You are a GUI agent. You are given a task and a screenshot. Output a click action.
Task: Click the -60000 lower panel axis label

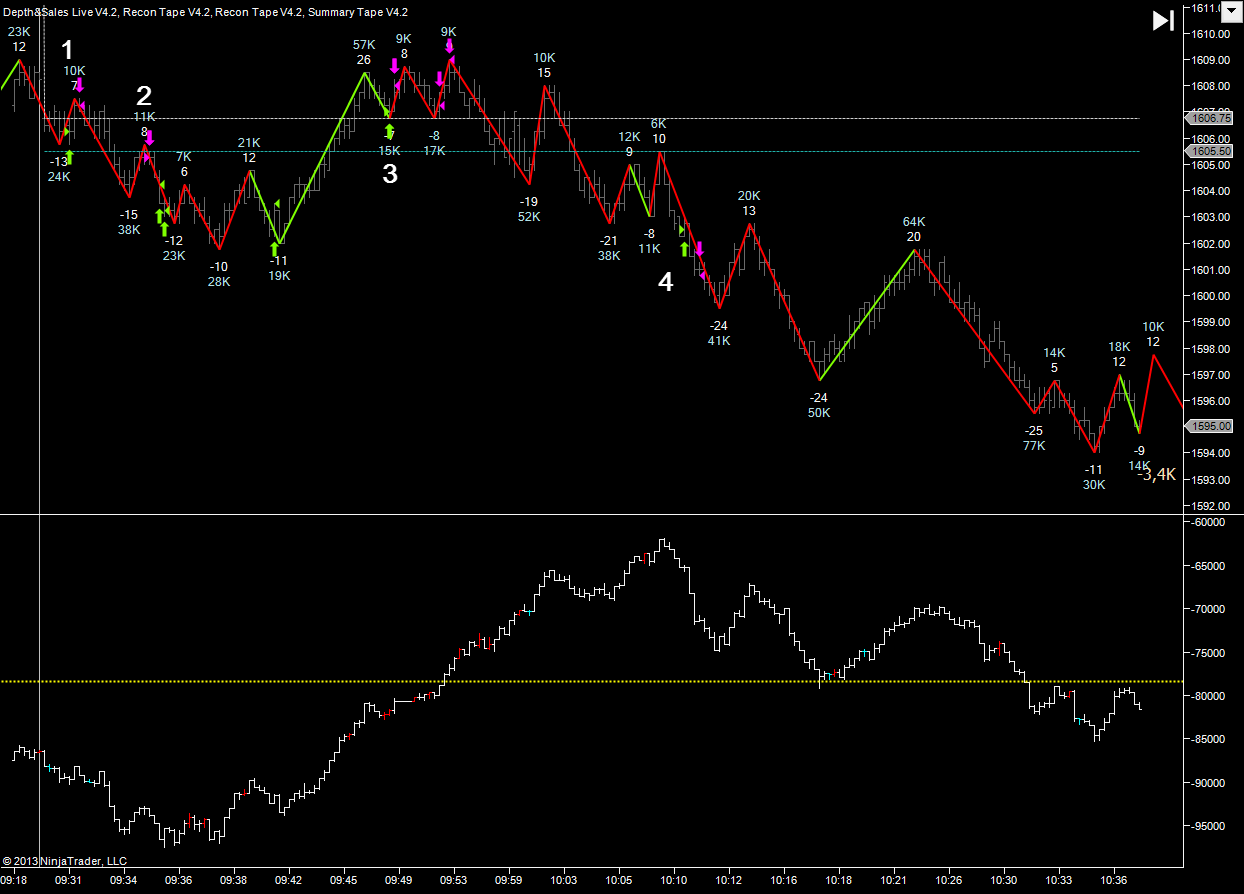coord(1208,522)
